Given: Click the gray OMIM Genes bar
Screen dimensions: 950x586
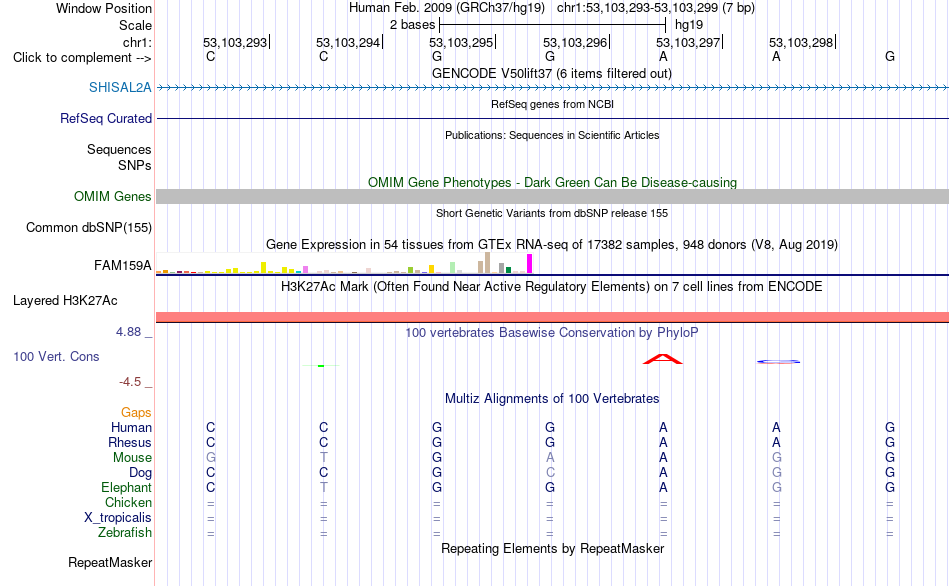Looking at the screenshot, I should click(553, 196).
